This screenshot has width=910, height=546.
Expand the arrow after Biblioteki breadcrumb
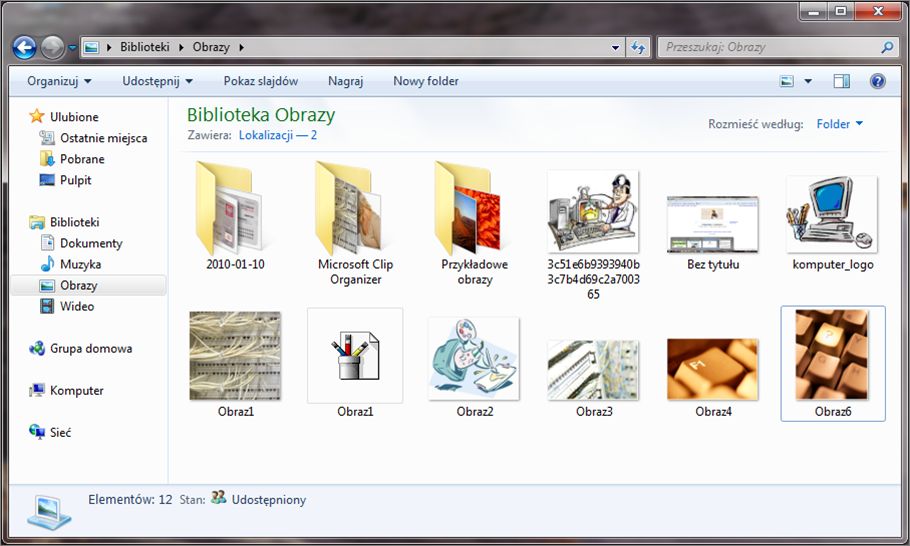[181, 48]
